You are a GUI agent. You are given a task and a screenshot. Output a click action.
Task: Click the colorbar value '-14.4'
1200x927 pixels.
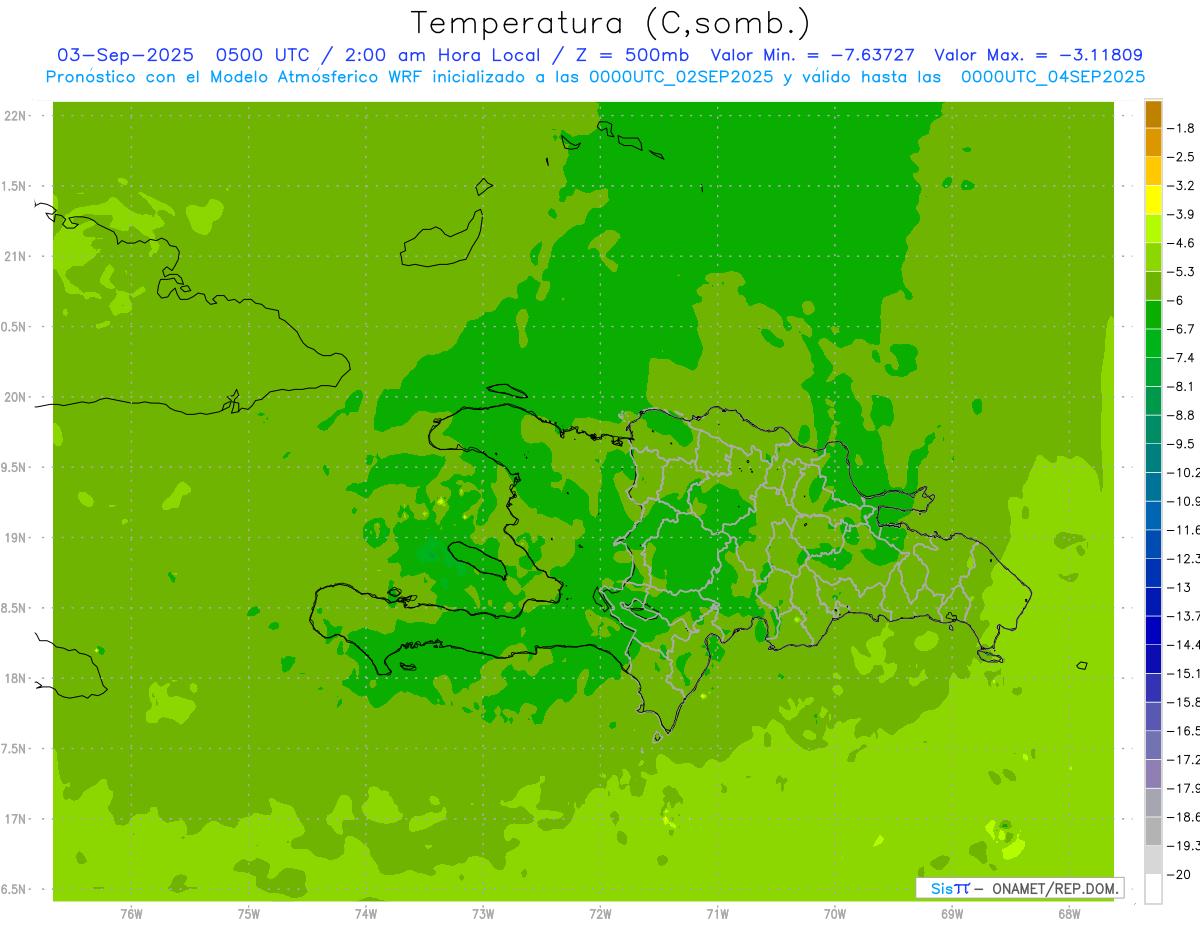pos(1184,645)
